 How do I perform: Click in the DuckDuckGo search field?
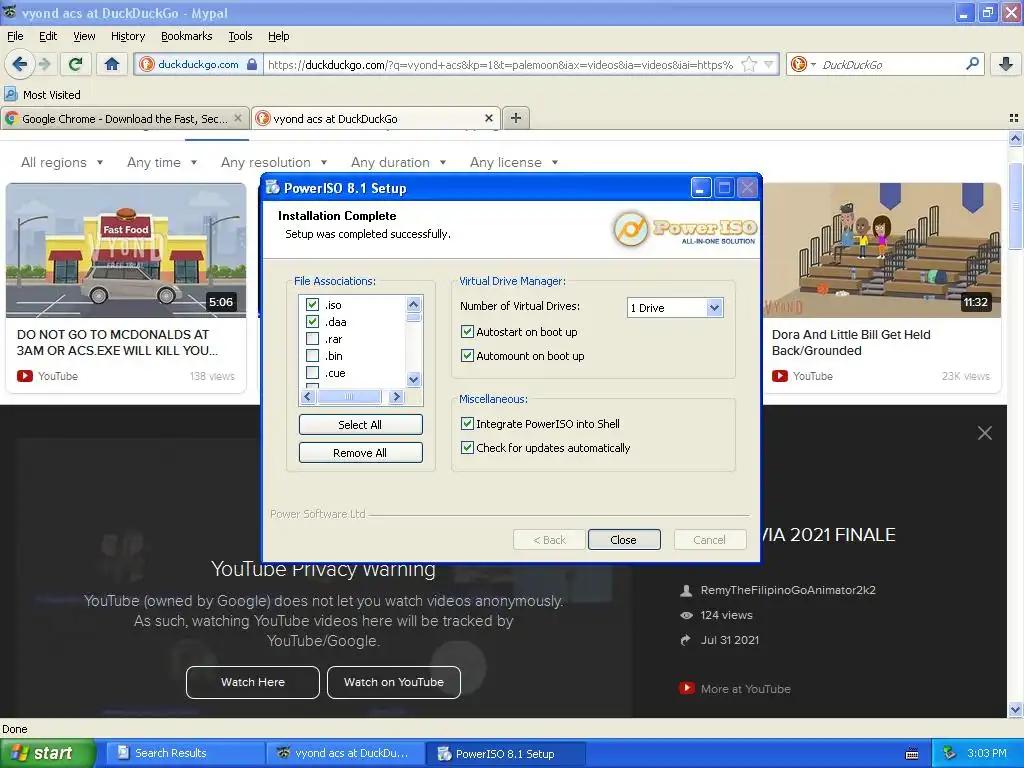click(x=888, y=64)
